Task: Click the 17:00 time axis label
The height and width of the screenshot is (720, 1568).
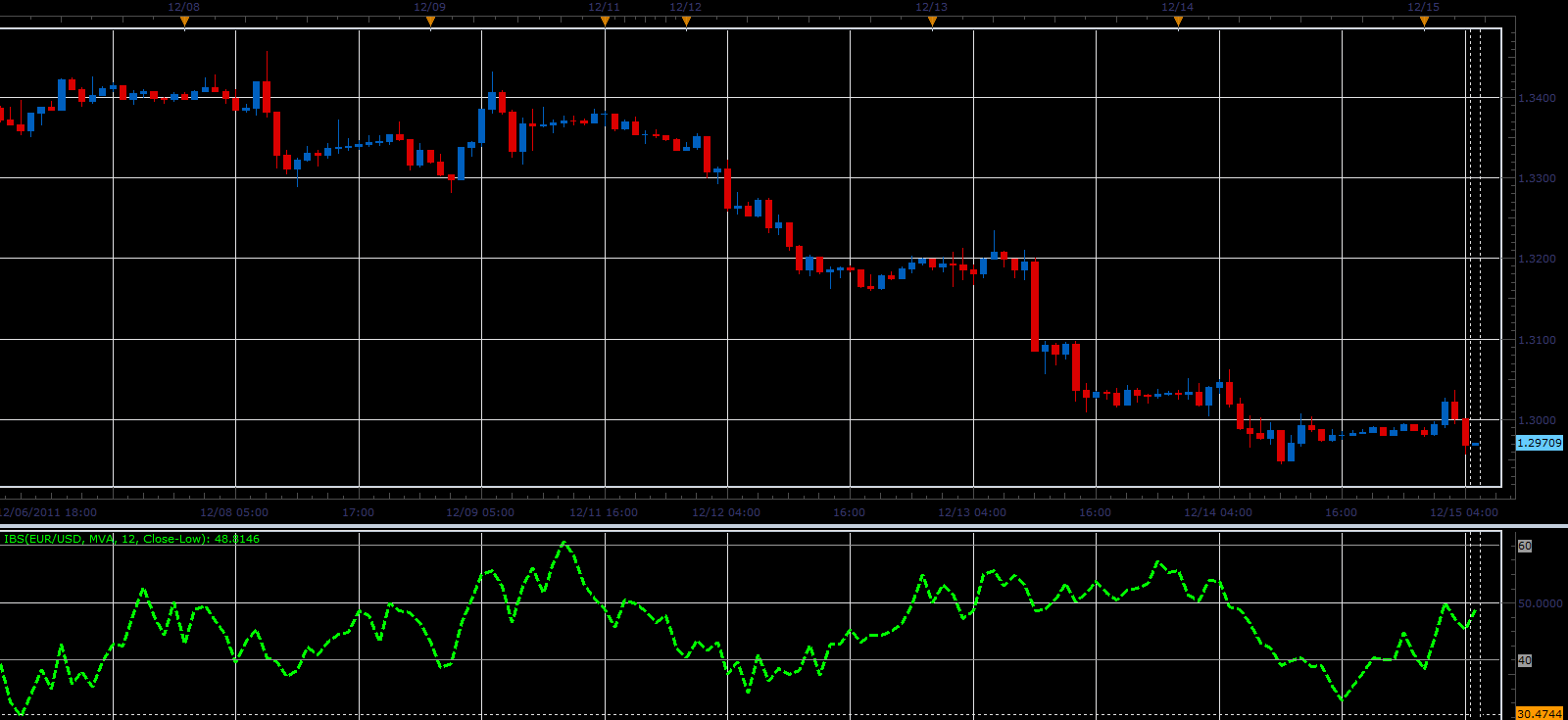Action: pos(359,512)
